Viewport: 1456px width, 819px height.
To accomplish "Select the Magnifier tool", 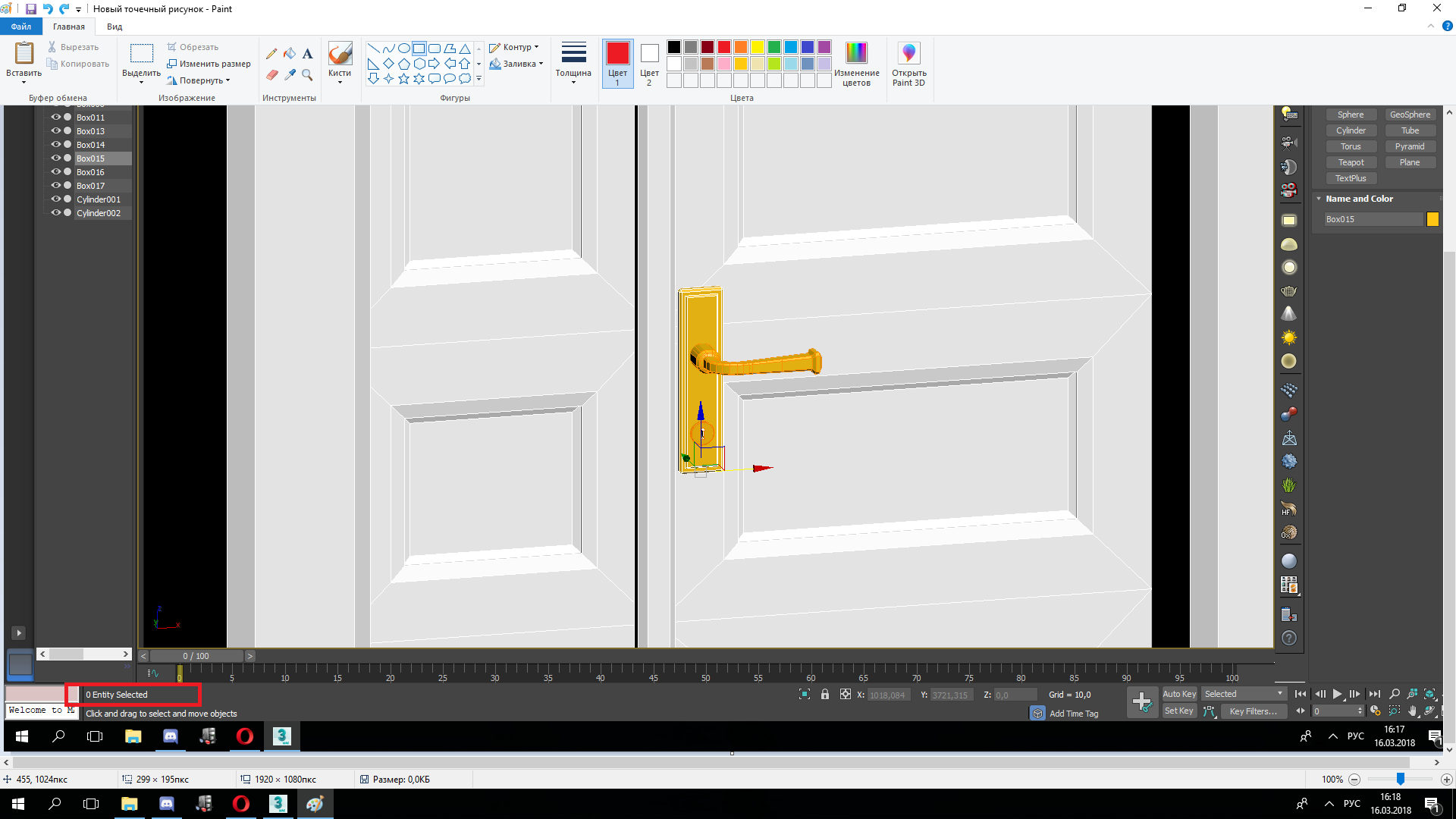I will pos(307,74).
